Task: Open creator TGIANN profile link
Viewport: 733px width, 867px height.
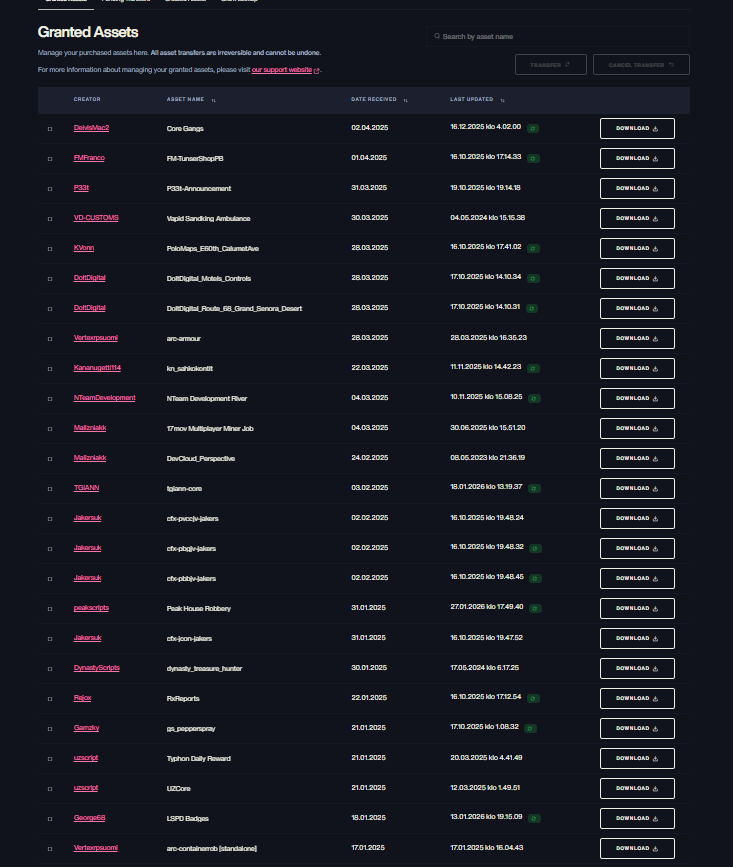Action: [86, 488]
